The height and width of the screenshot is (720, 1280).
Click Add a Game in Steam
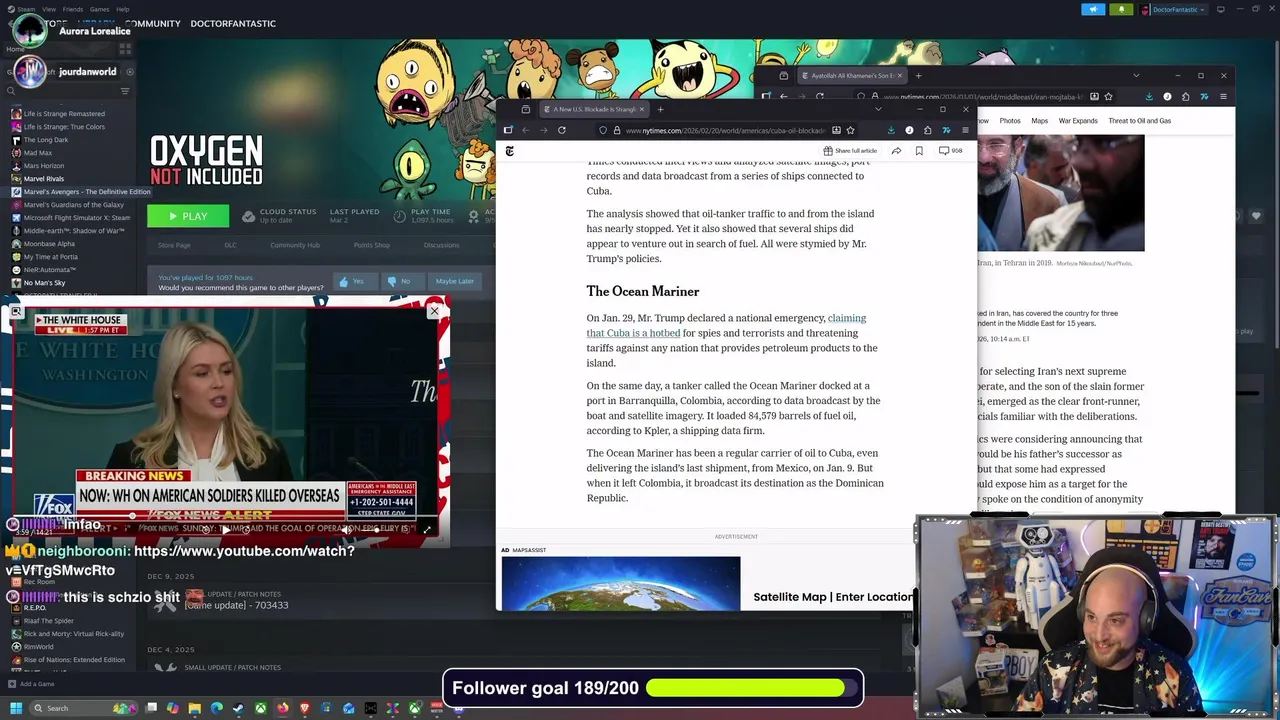click(x=31, y=684)
